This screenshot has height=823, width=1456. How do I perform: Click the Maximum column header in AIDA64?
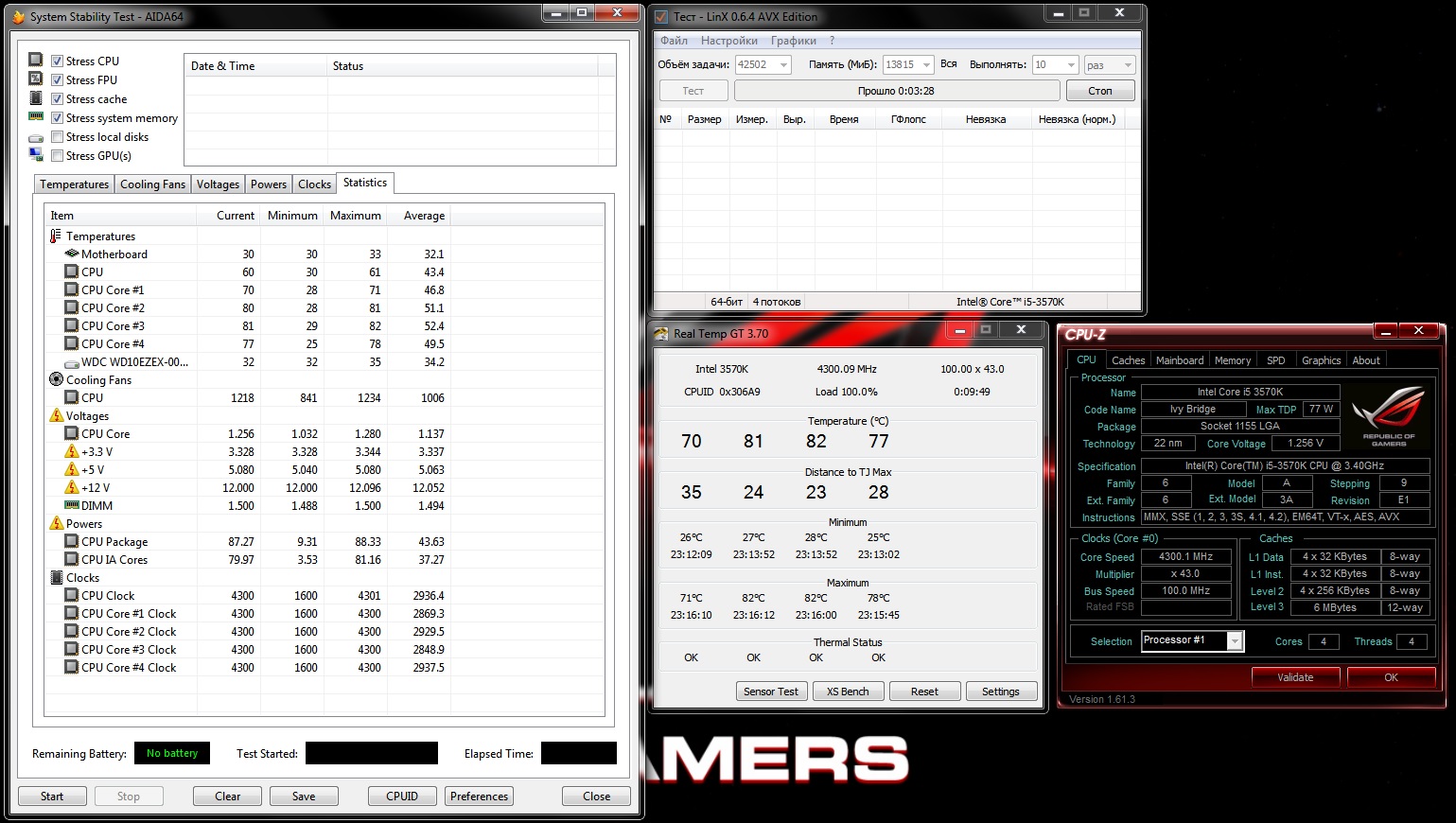356,216
